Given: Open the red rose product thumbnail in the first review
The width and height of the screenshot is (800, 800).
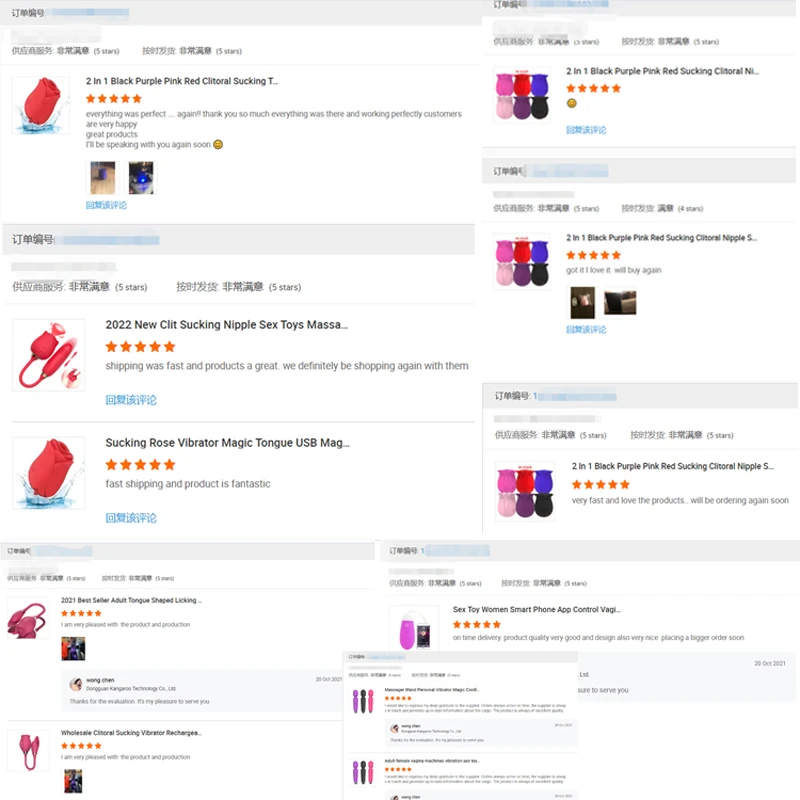Looking at the screenshot, I should click(x=41, y=105).
